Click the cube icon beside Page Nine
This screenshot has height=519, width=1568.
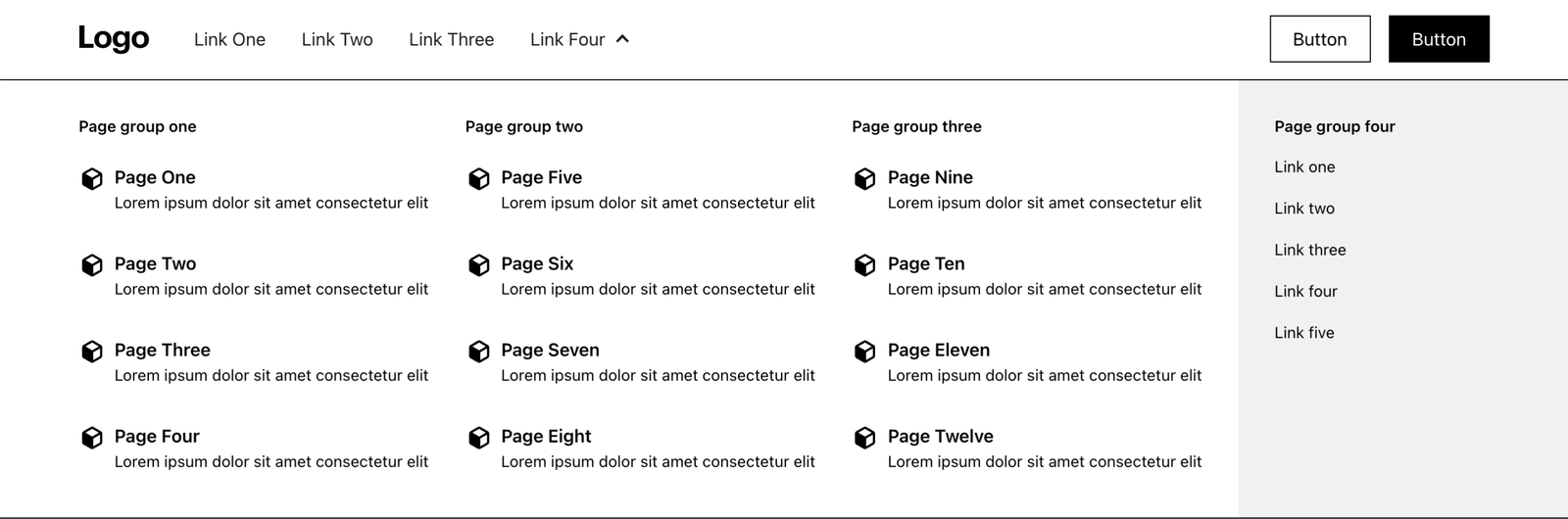[x=864, y=178]
